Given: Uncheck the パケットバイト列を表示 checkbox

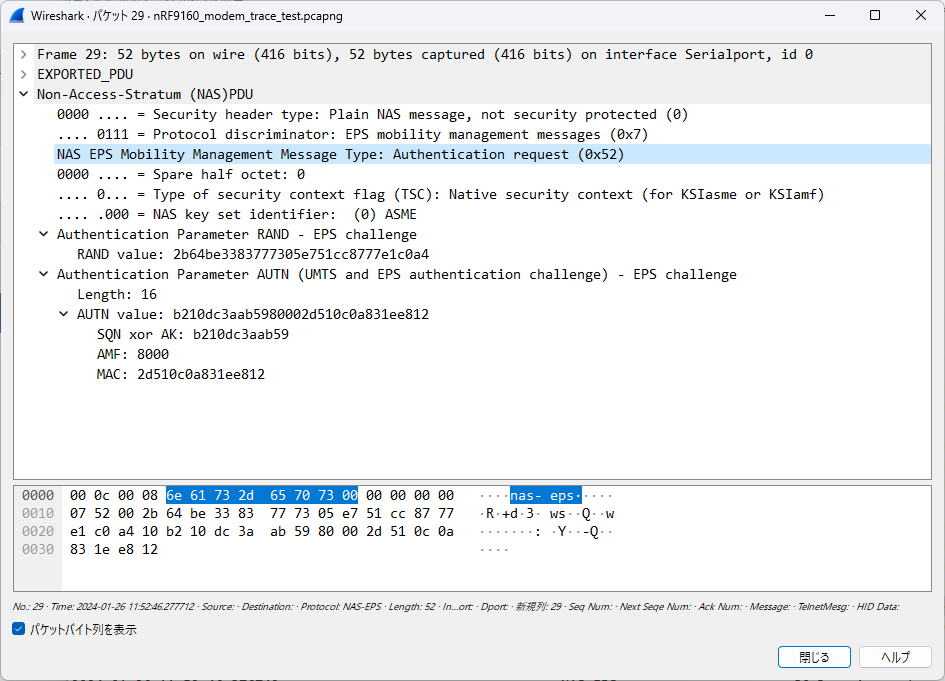Looking at the screenshot, I should (19, 629).
